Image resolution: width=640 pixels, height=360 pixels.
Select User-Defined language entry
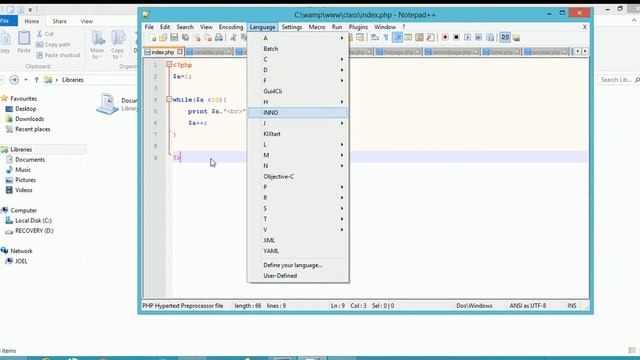[298, 276]
